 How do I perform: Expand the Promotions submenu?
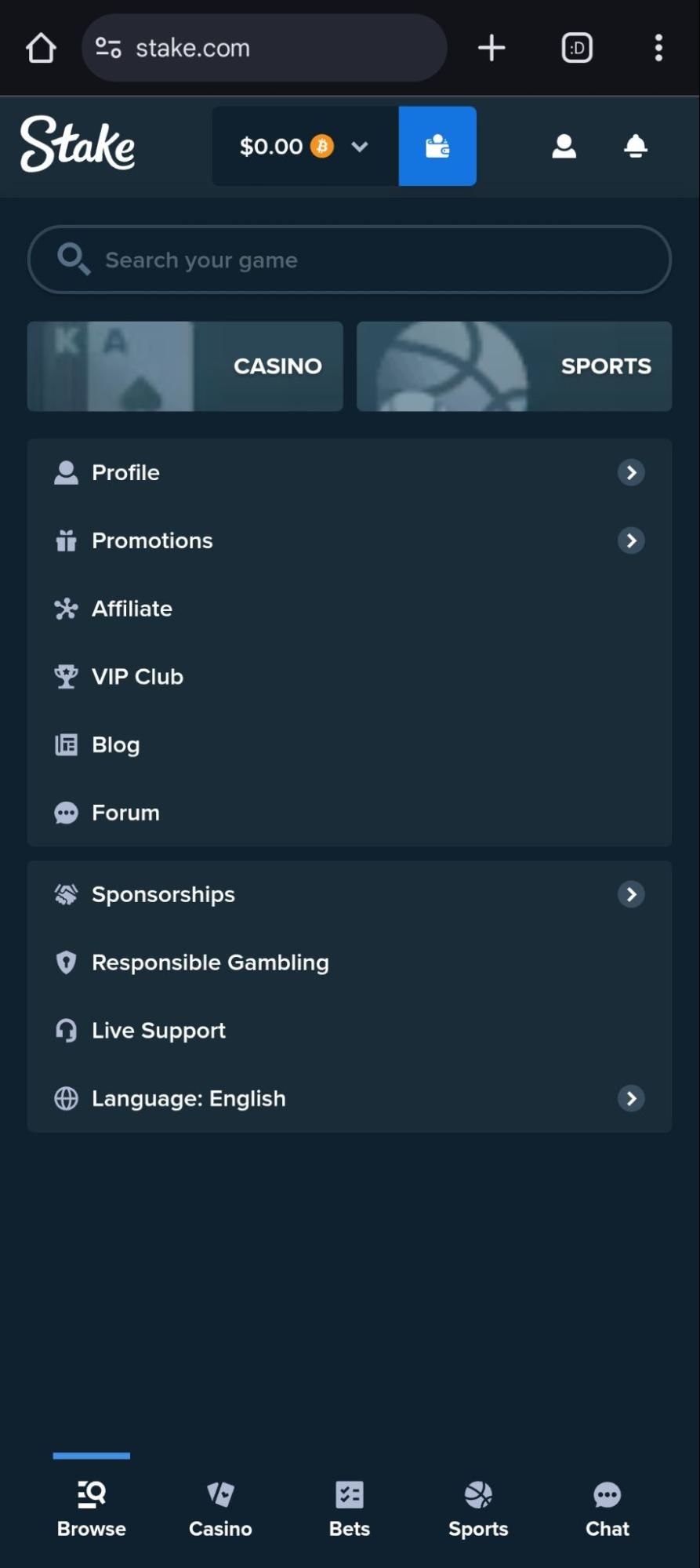click(x=631, y=540)
